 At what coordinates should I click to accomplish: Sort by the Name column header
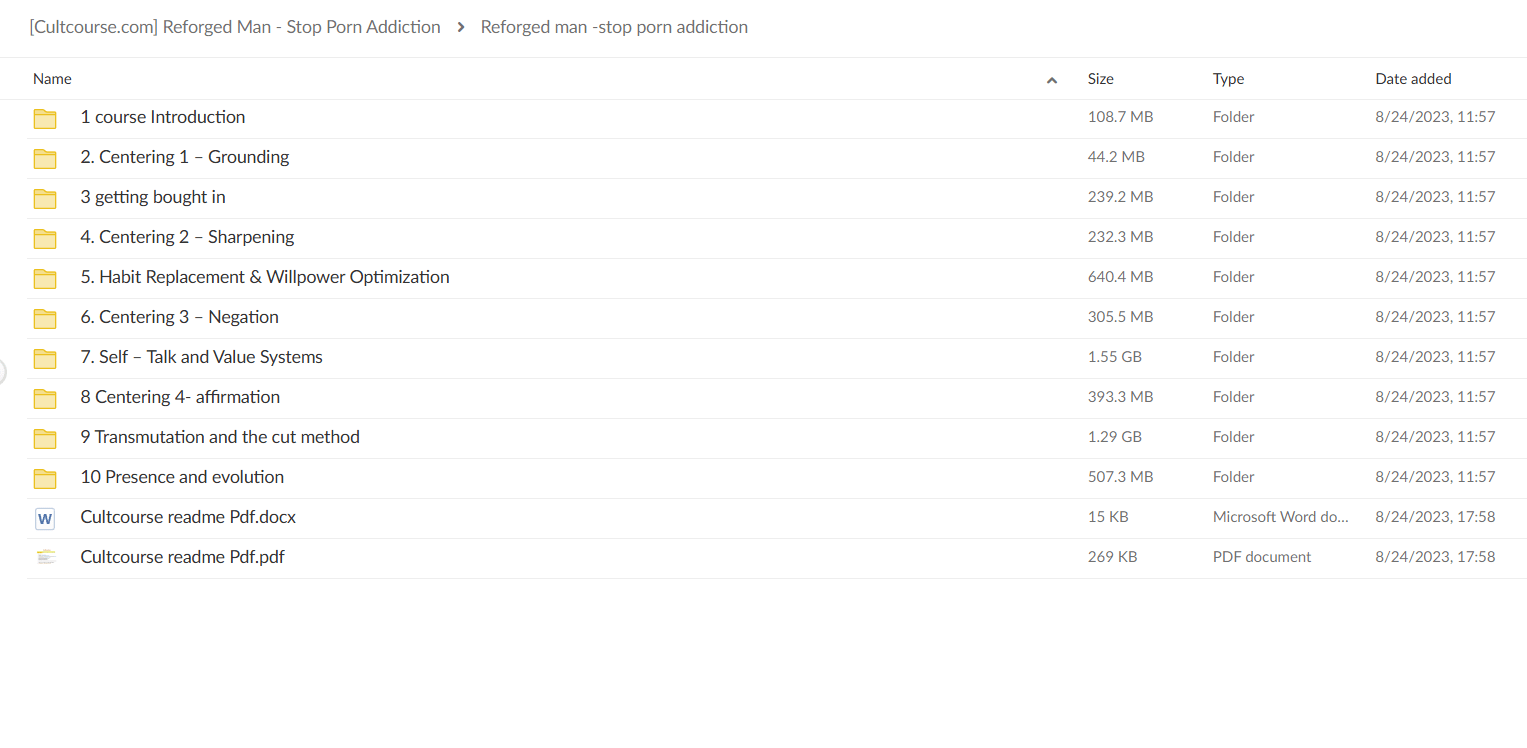(52, 79)
